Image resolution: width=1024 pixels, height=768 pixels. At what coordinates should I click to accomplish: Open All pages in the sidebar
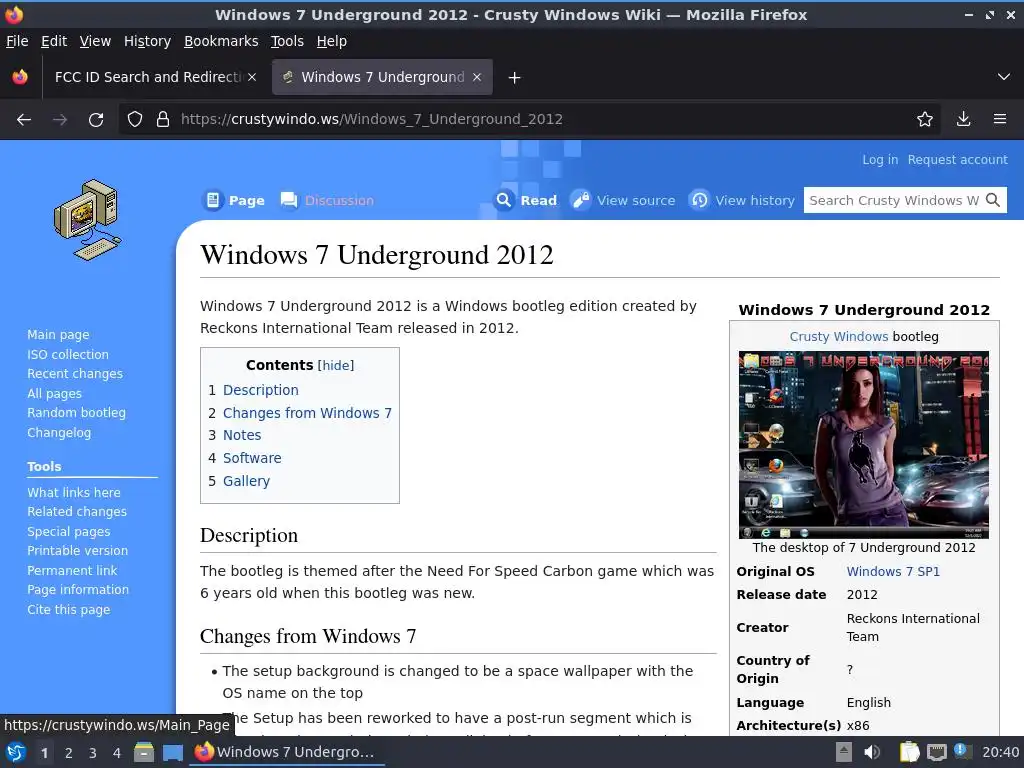coord(54,394)
